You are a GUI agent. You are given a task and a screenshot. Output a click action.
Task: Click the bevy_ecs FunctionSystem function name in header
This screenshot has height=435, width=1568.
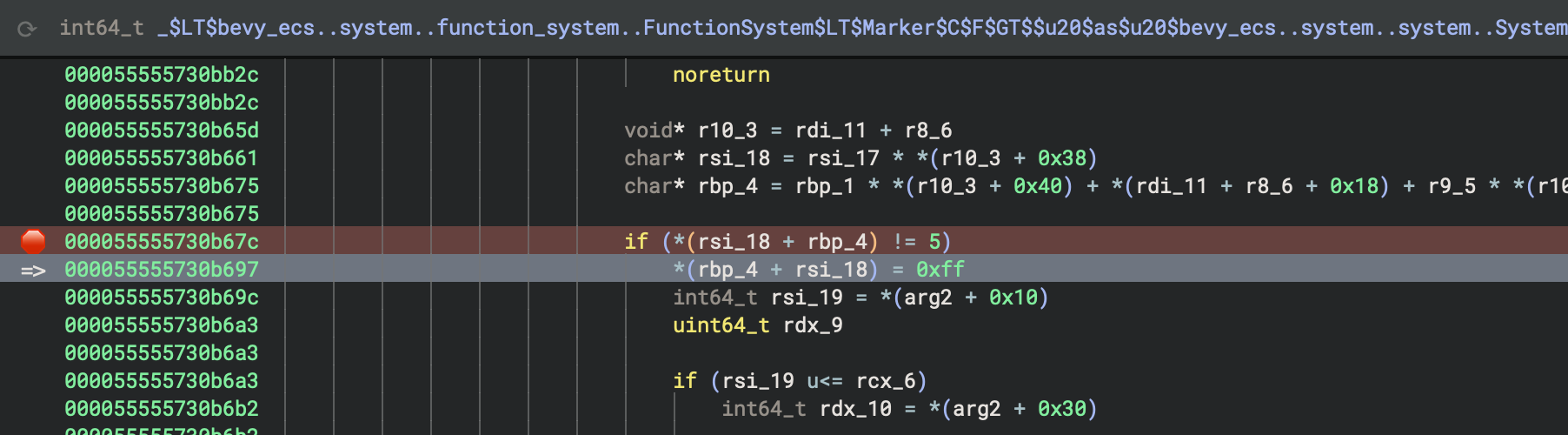[862, 28]
